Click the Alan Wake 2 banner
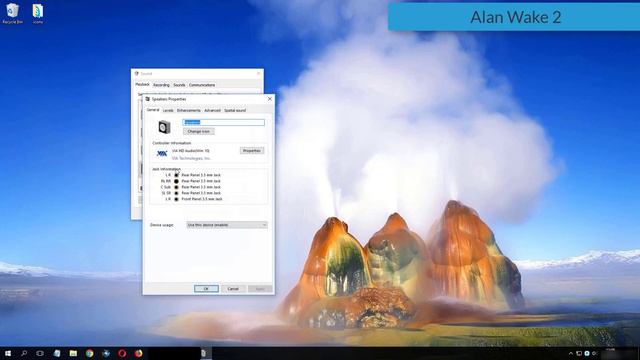The height and width of the screenshot is (360, 640). tap(514, 17)
